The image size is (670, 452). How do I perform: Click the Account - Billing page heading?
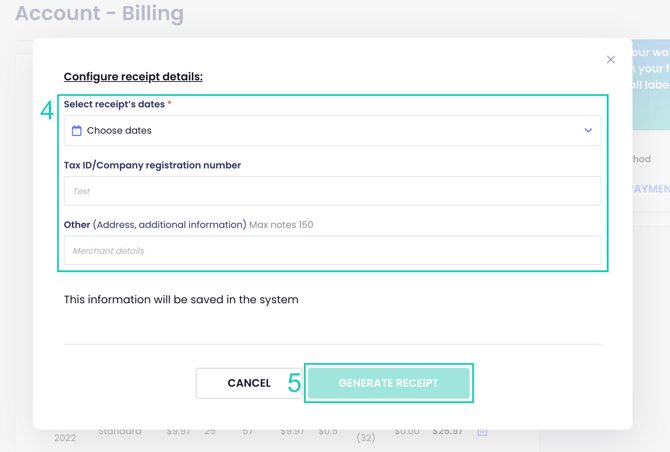(x=99, y=14)
